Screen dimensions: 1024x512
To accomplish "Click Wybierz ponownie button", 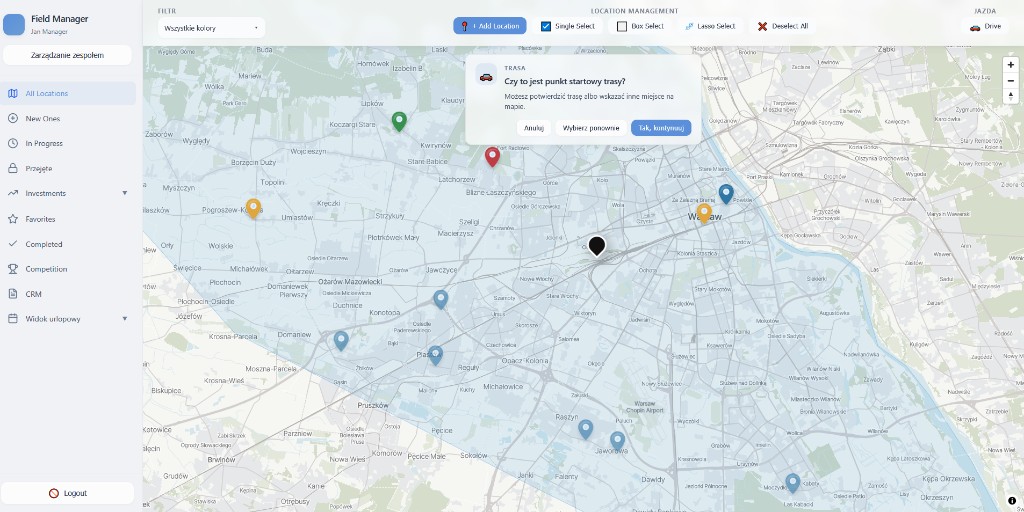I will point(590,128).
